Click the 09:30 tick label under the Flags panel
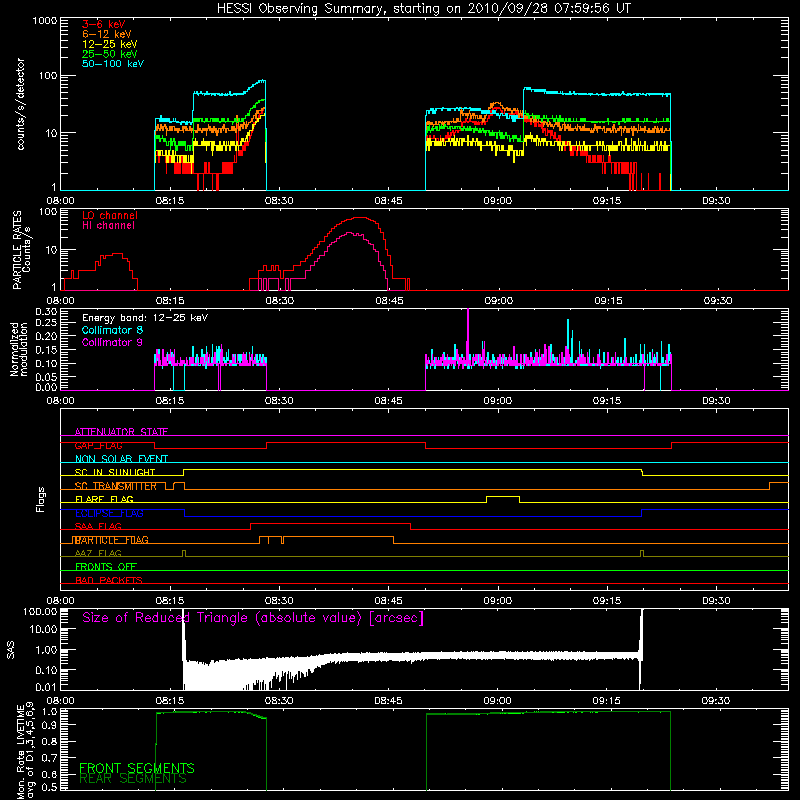 [716, 601]
